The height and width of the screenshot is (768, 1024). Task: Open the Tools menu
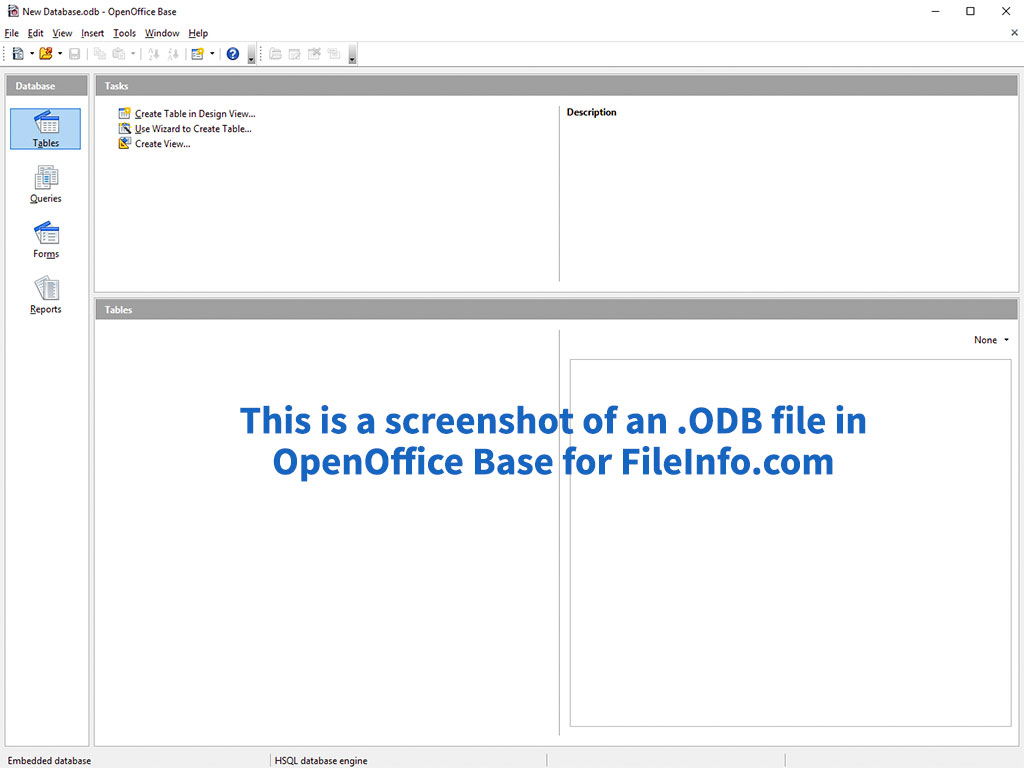(x=124, y=33)
